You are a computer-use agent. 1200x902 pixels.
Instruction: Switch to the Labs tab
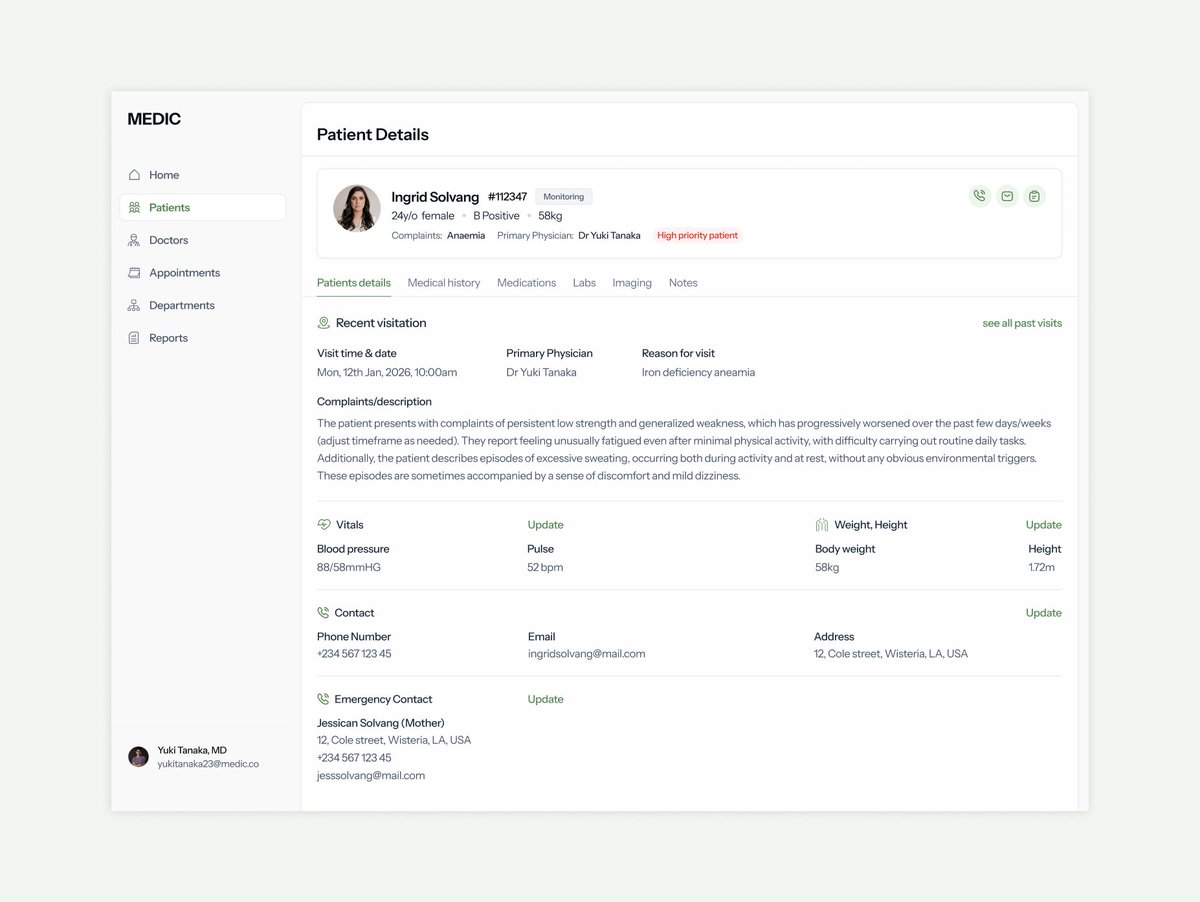(584, 283)
